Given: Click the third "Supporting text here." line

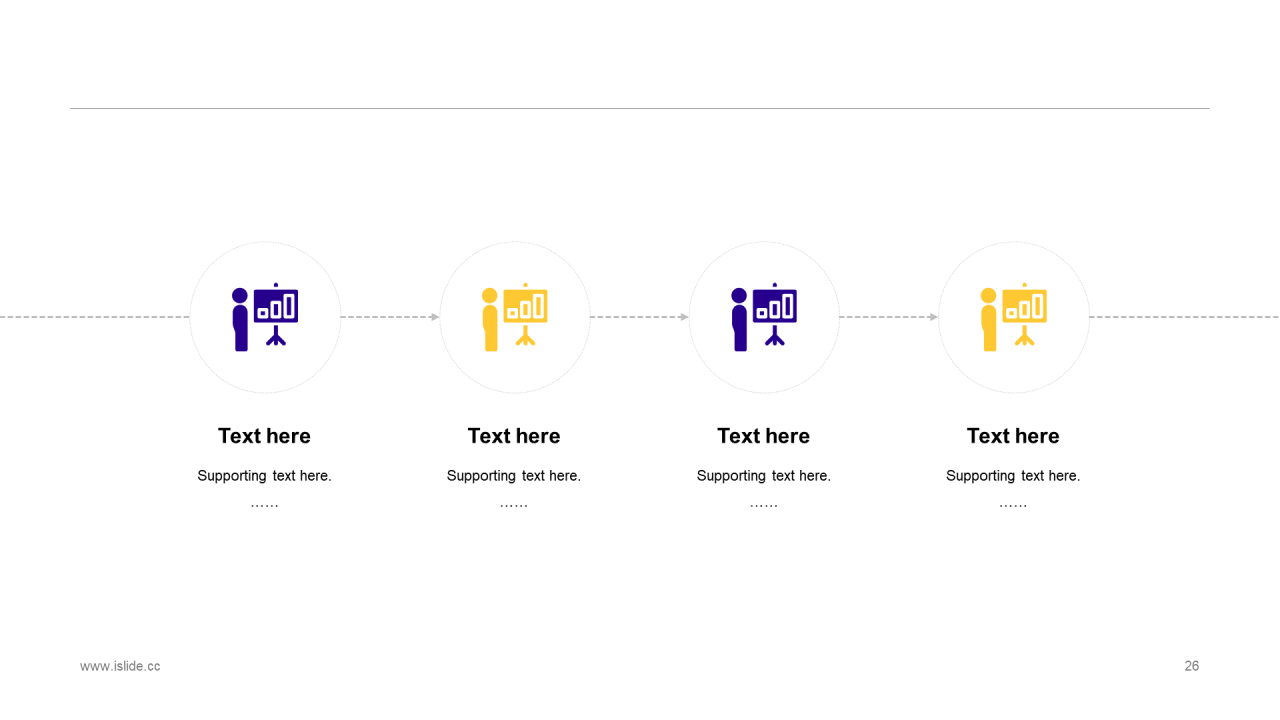Looking at the screenshot, I should pyautogui.click(x=763, y=476).
